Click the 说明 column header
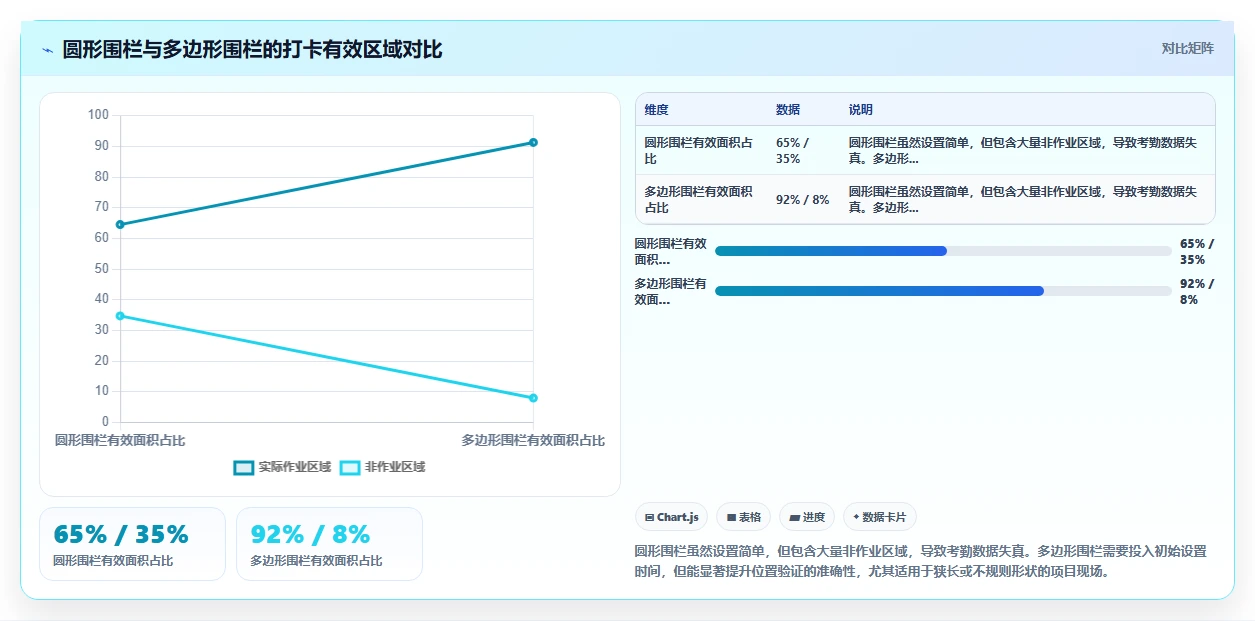Viewport: 1255px width, 621px height. click(x=861, y=109)
